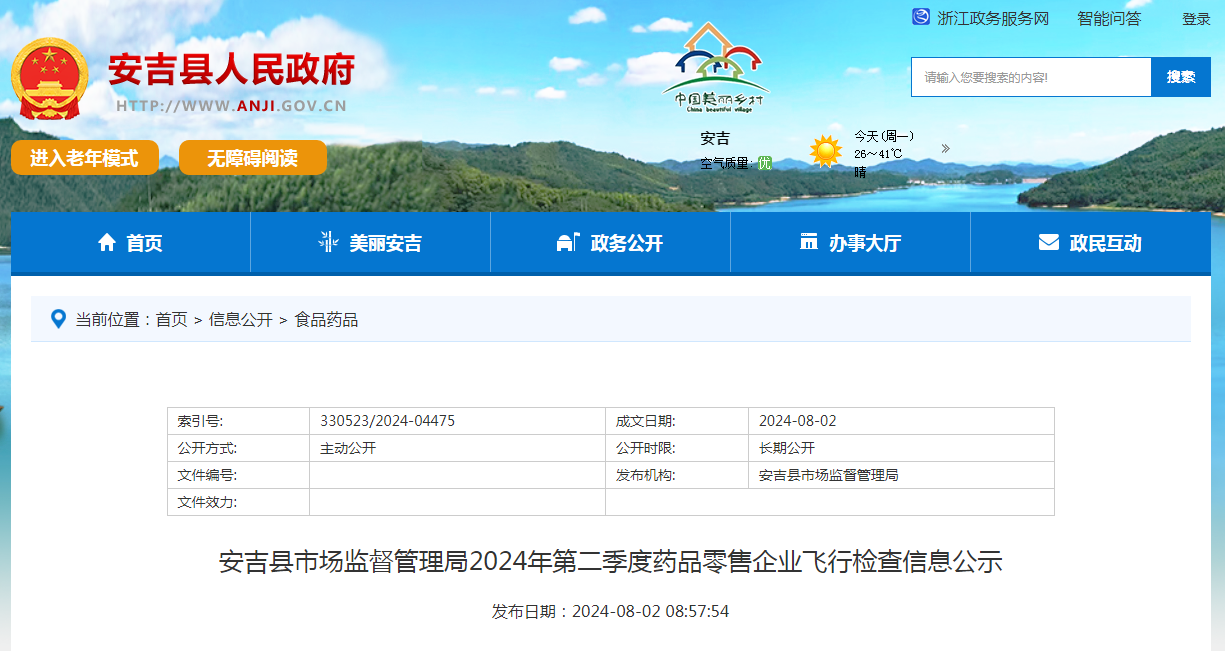Image resolution: width=1225 pixels, height=651 pixels.
Task: Click the 公开方式 label cell
Action: 238,448
